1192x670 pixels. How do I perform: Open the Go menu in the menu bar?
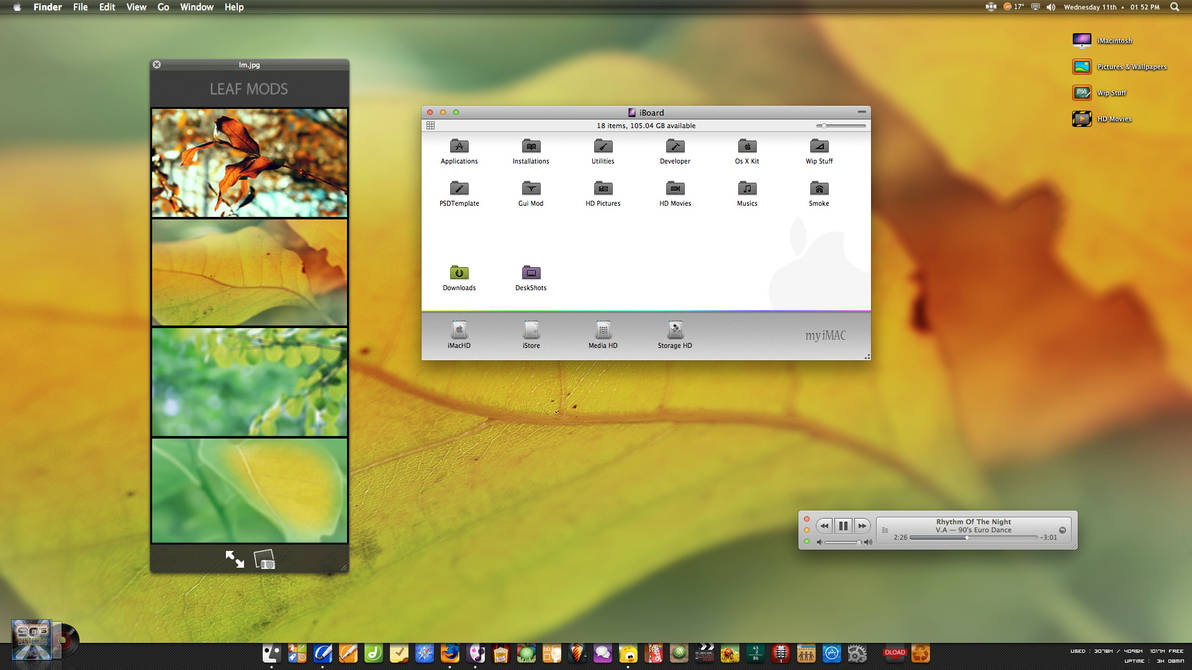163,7
